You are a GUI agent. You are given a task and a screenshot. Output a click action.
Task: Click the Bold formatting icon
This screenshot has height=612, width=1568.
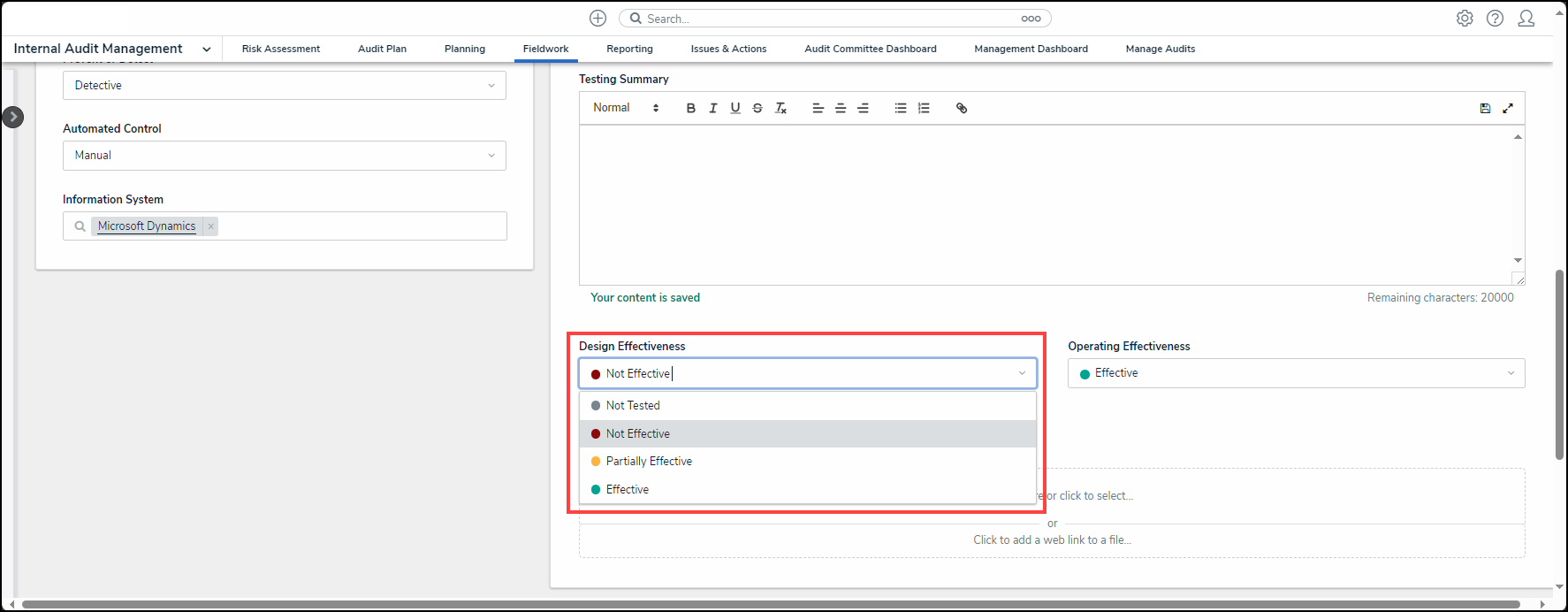click(690, 108)
